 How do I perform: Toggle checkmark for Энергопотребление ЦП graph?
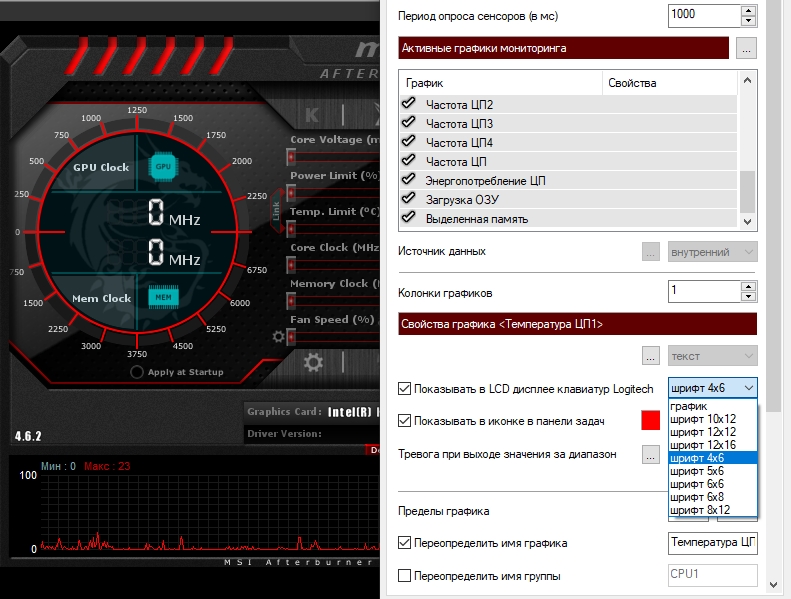pyautogui.click(x=409, y=180)
